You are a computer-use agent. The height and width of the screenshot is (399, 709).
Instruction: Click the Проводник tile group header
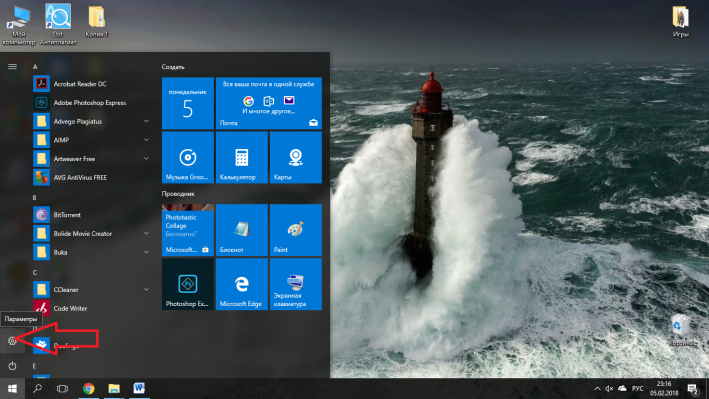click(178, 194)
